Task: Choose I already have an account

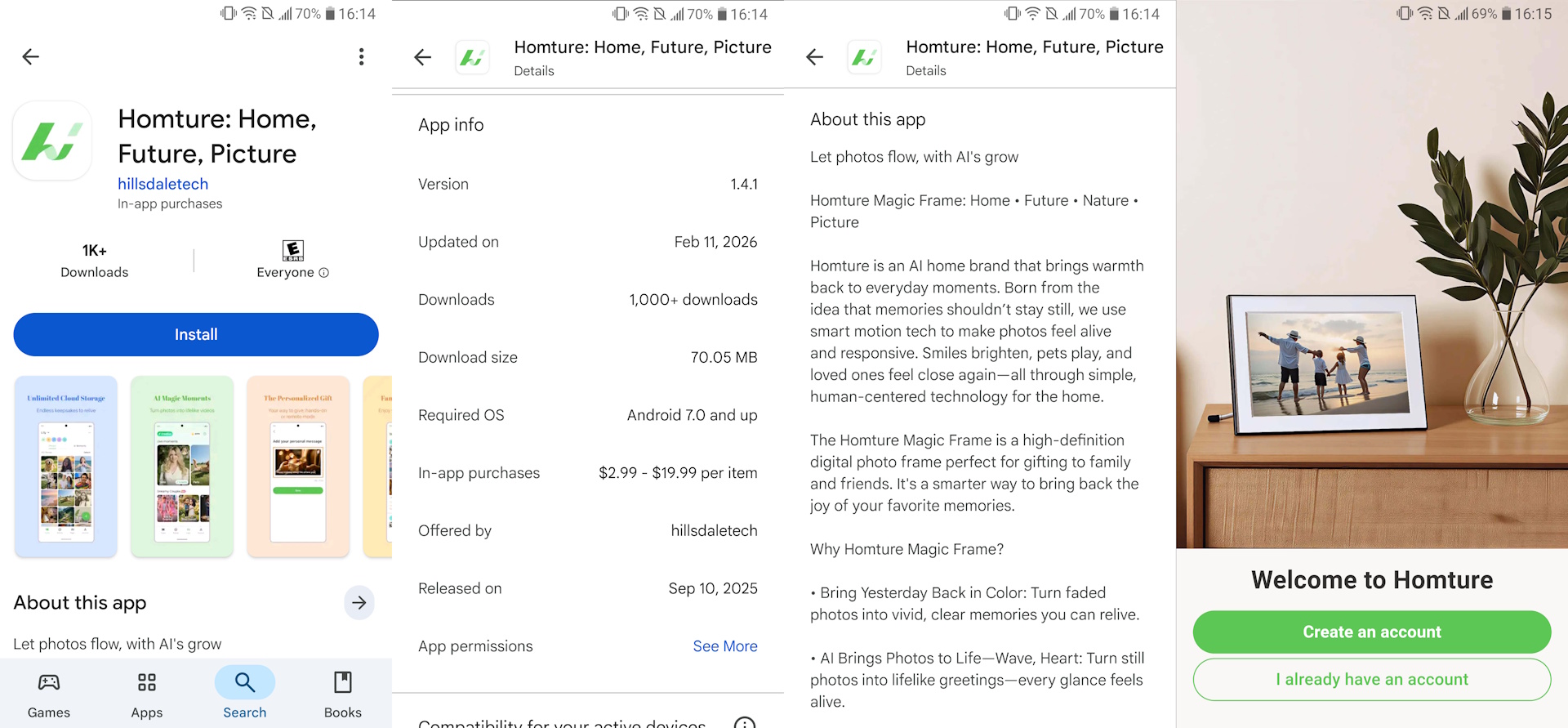Action: click(x=1371, y=680)
